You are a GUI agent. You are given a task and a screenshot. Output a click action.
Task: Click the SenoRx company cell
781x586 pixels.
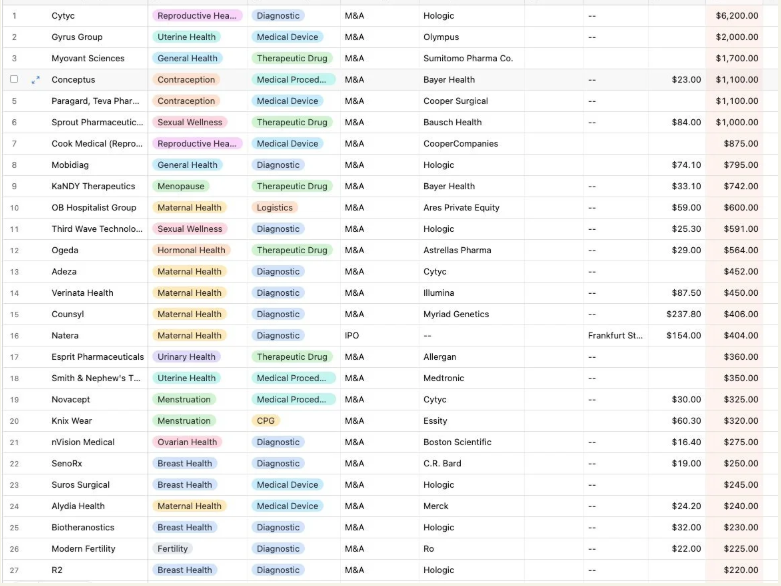(67, 464)
